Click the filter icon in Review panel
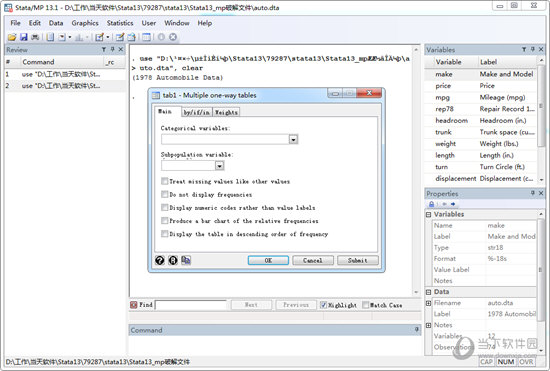This screenshot has width=550, height=371. coord(104,50)
